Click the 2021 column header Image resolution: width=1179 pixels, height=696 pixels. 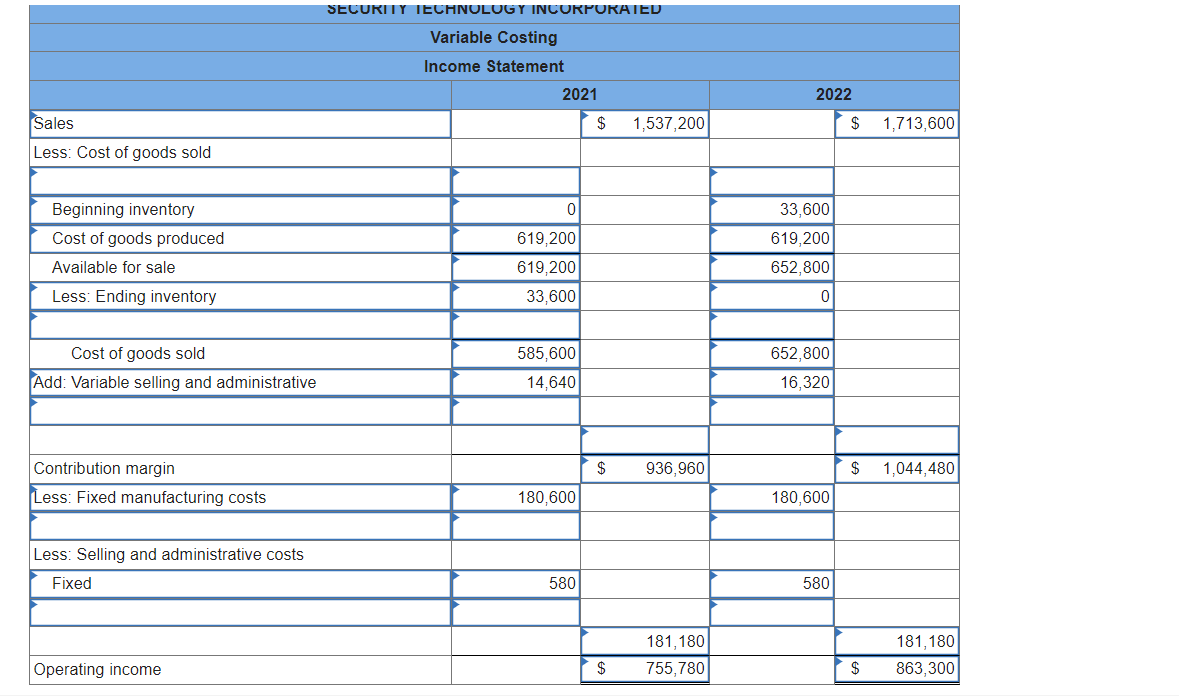coord(580,95)
